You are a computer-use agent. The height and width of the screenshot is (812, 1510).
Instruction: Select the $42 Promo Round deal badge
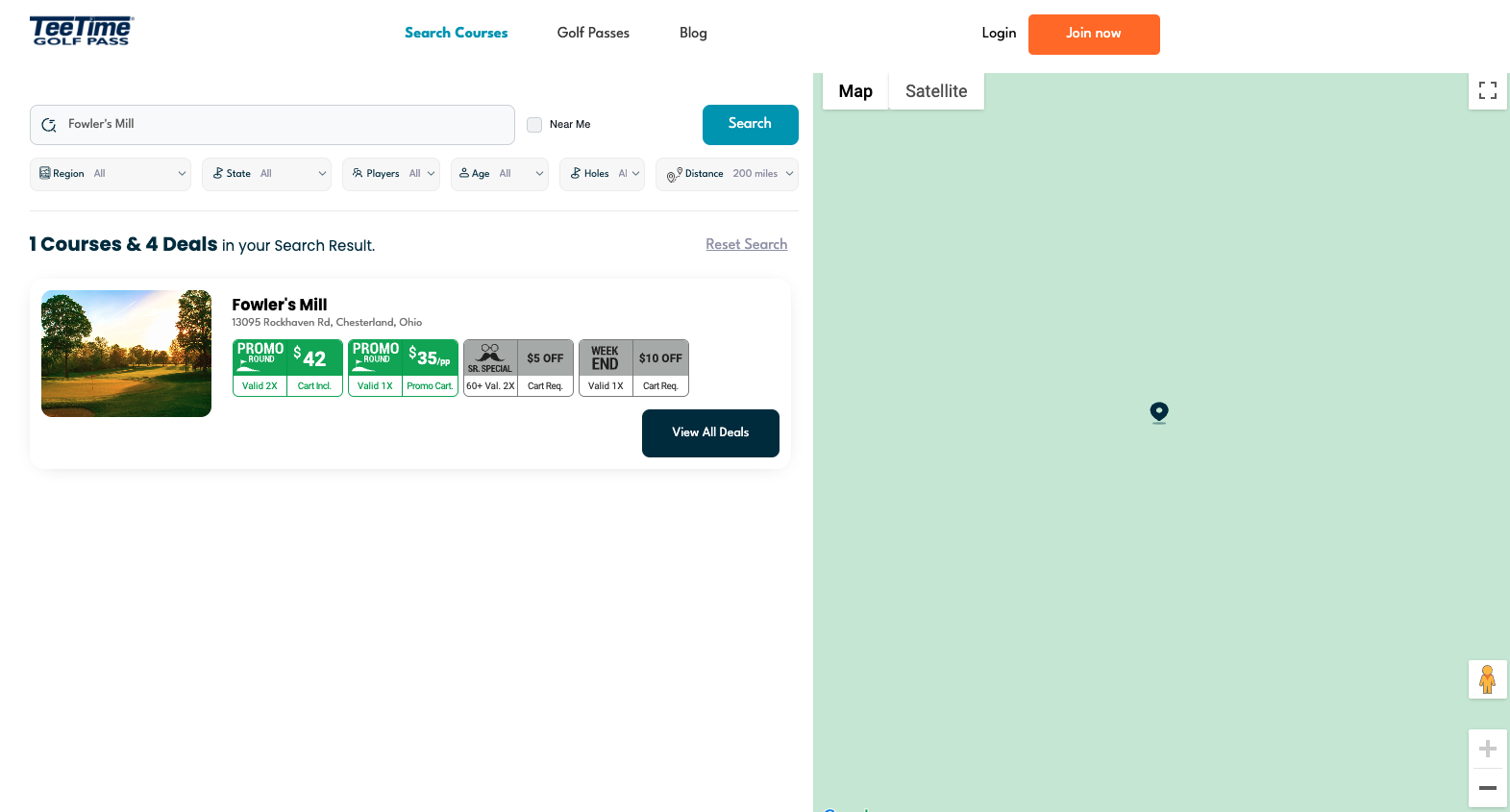(x=287, y=368)
